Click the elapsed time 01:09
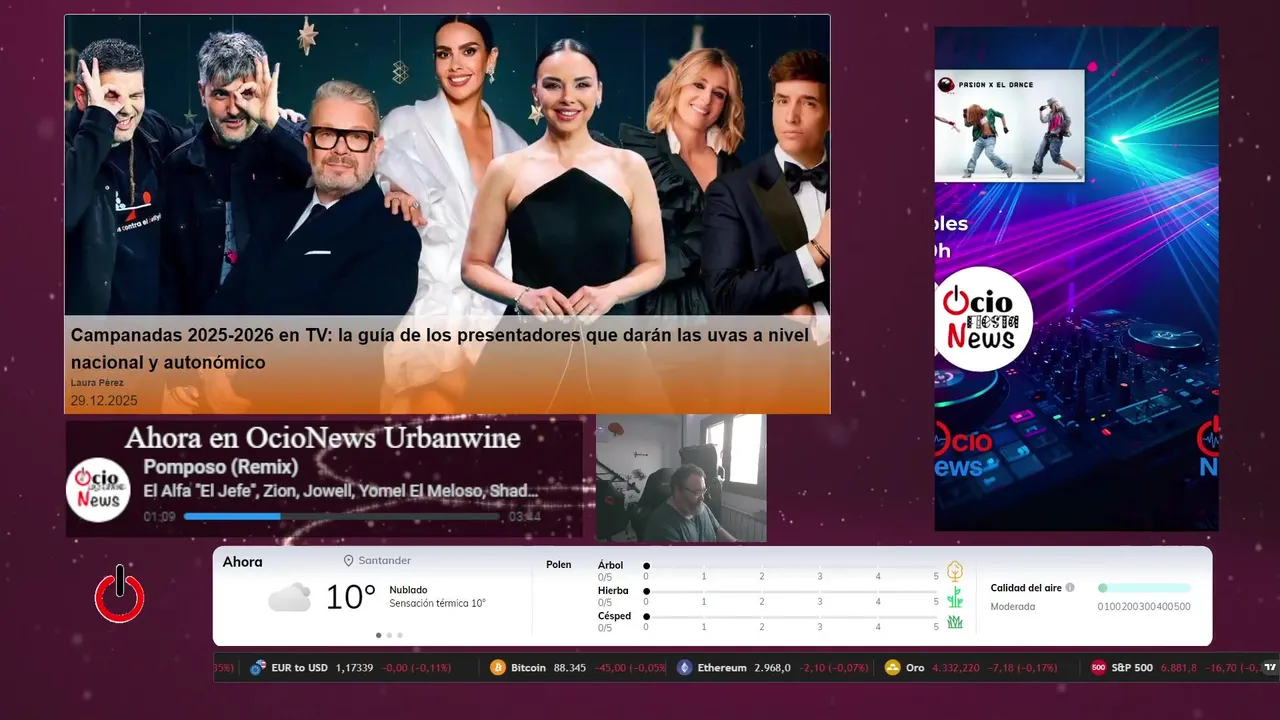This screenshot has height=720, width=1280. click(160, 517)
